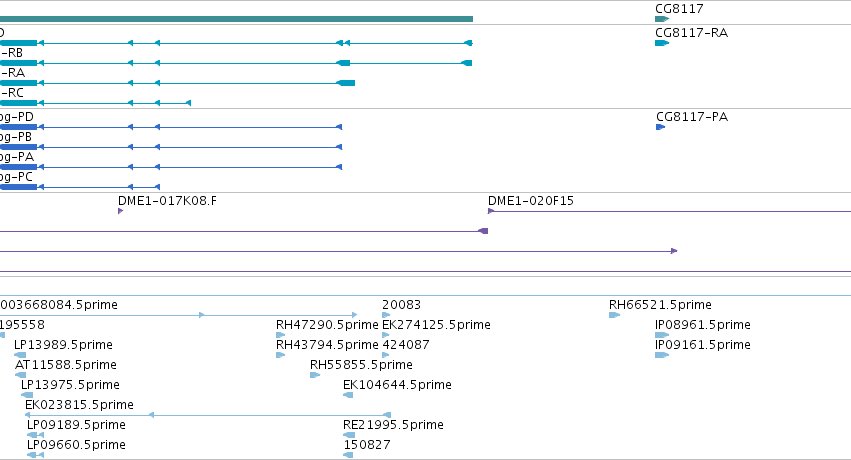This screenshot has height=460, width=851.
Task: Select the CG8117 gene label
Action: pos(679,9)
